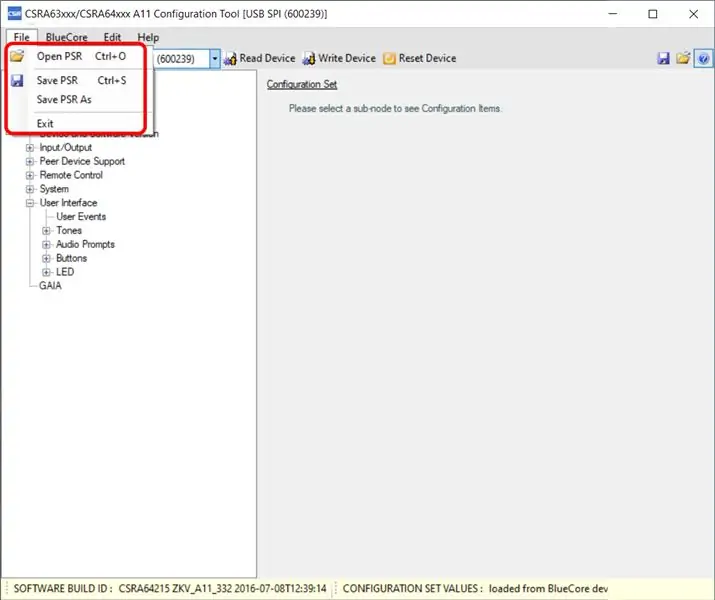Expand the Tones sub-node

click(x=46, y=231)
